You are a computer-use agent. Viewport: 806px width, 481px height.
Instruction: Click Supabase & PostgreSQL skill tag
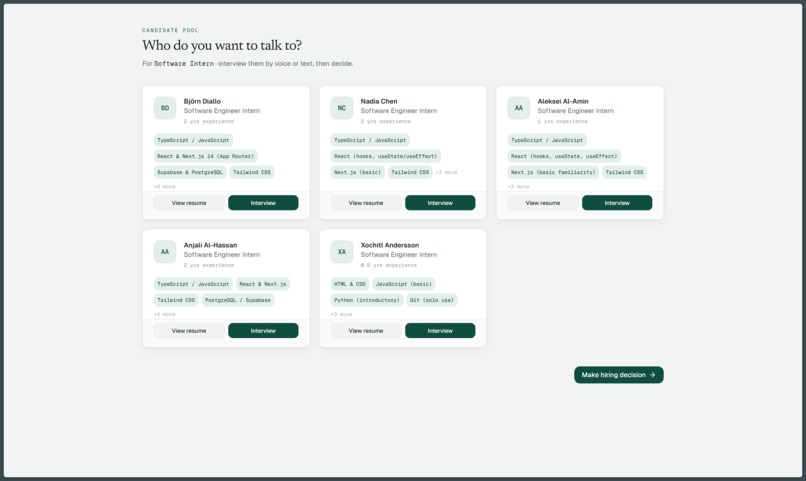(190, 172)
